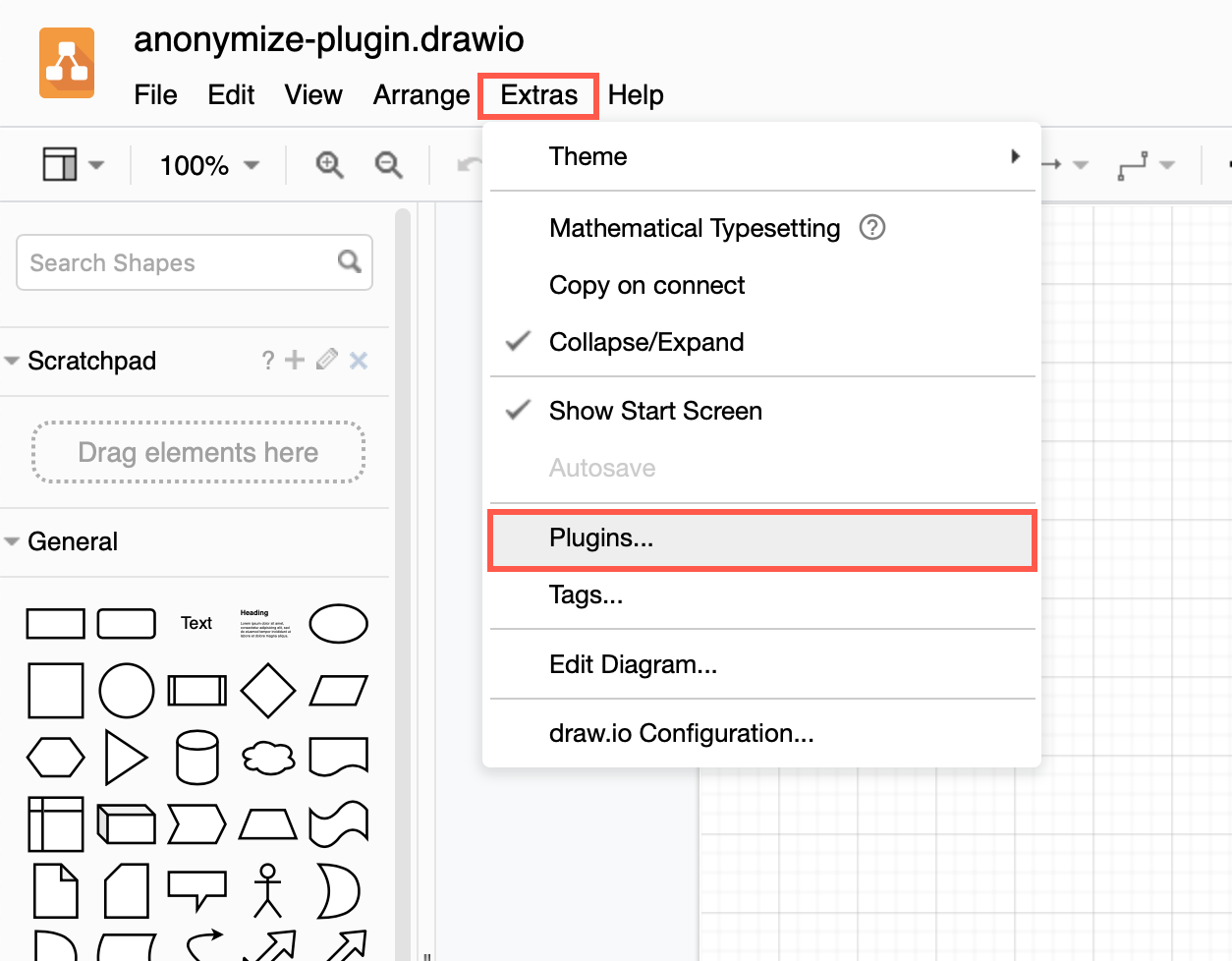The width and height of the screenshot is (1232, 961).
Task: Click the zoom out magnifier icon
Action: [x=388, y=165]
